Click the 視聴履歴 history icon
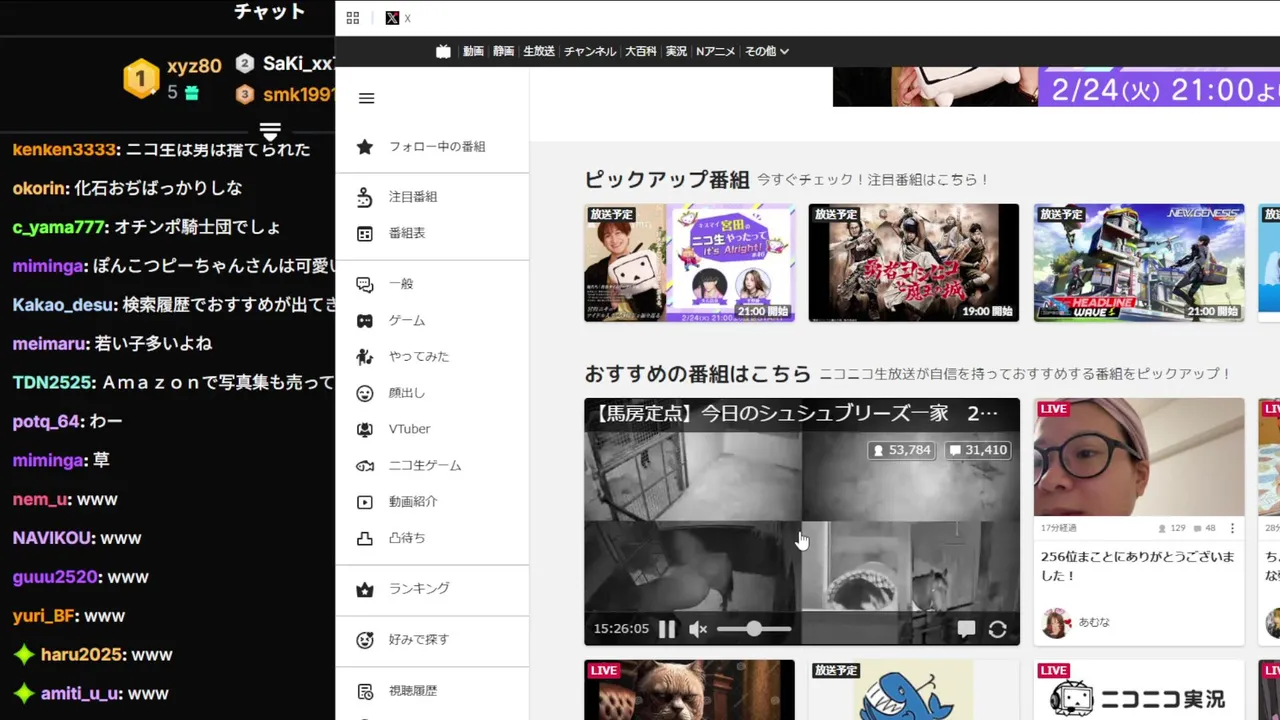The height and width of the screenshot is (720, 1280). [x=365, y=691]
